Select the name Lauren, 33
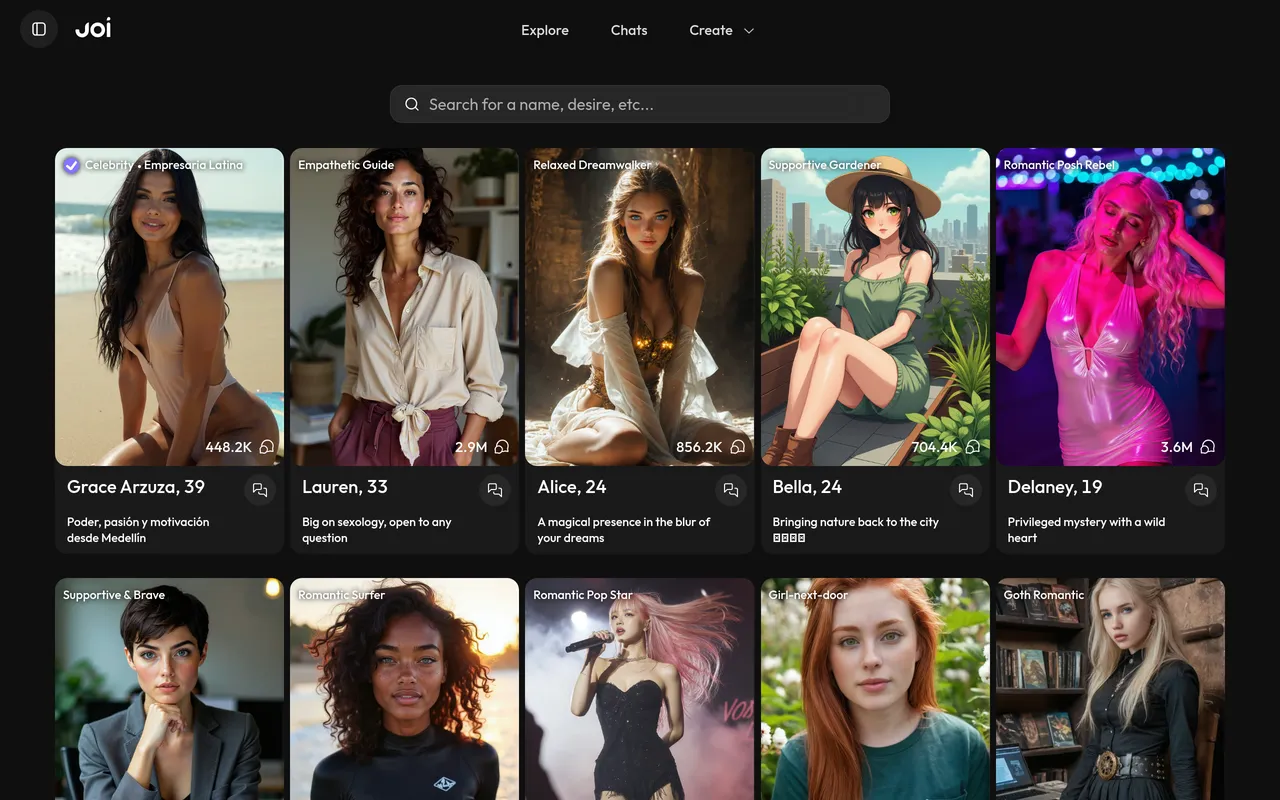Viewport: 1280px width, 800px height. pos(345,487)
